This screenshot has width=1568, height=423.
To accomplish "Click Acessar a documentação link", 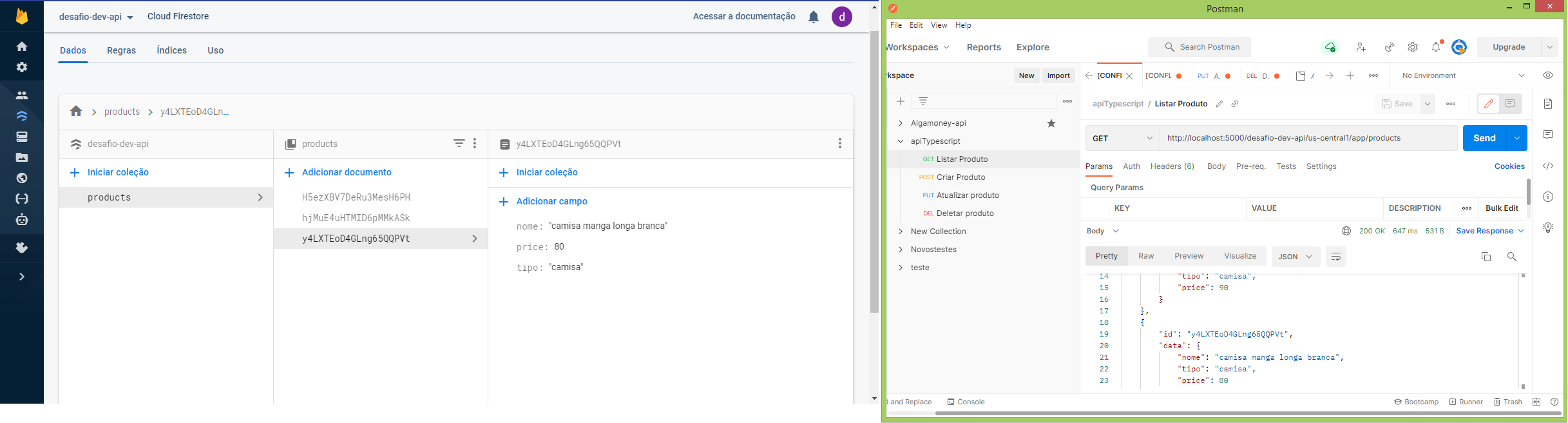I will [744, 16].
